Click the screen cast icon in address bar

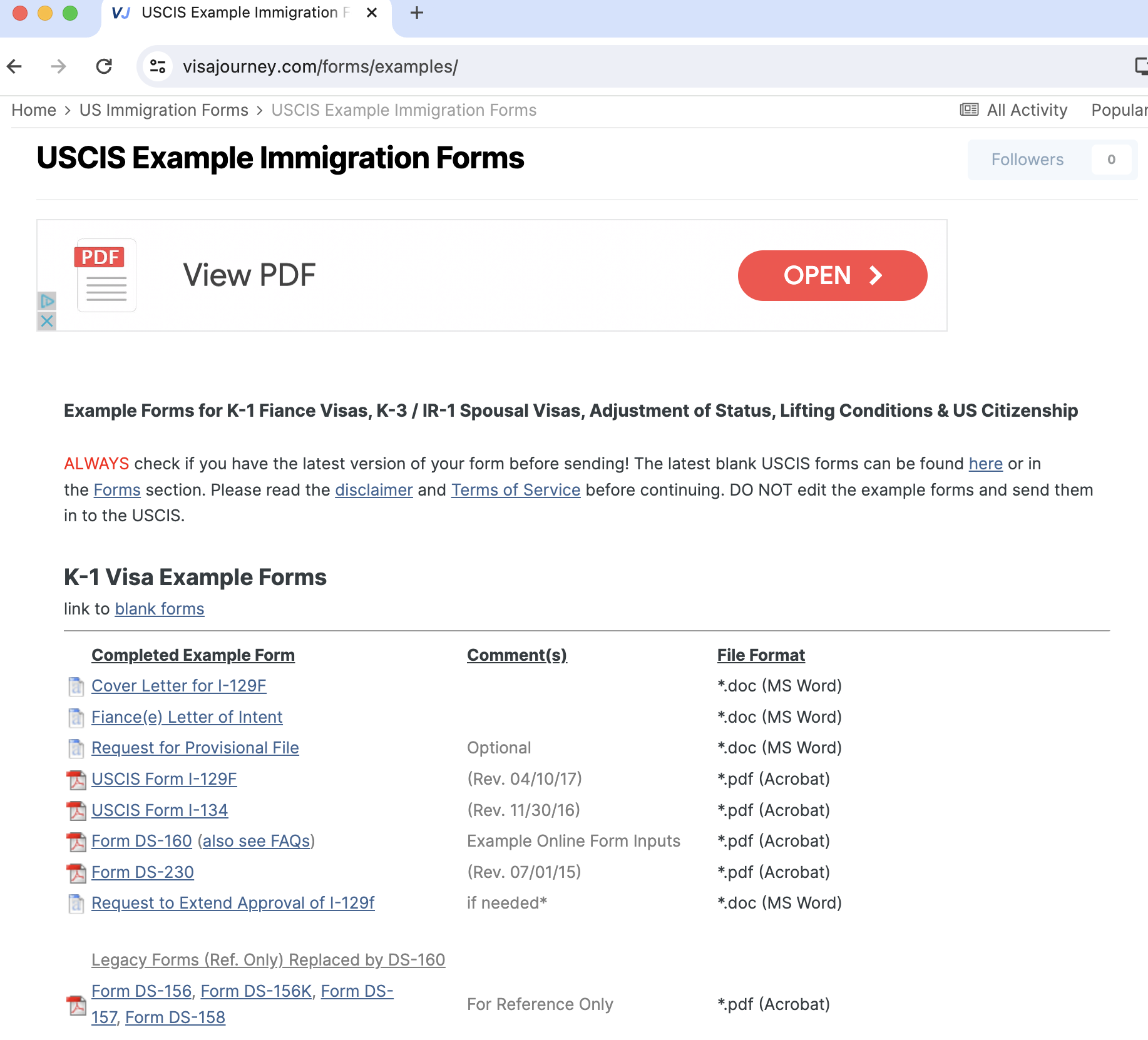coord(1141,66)
